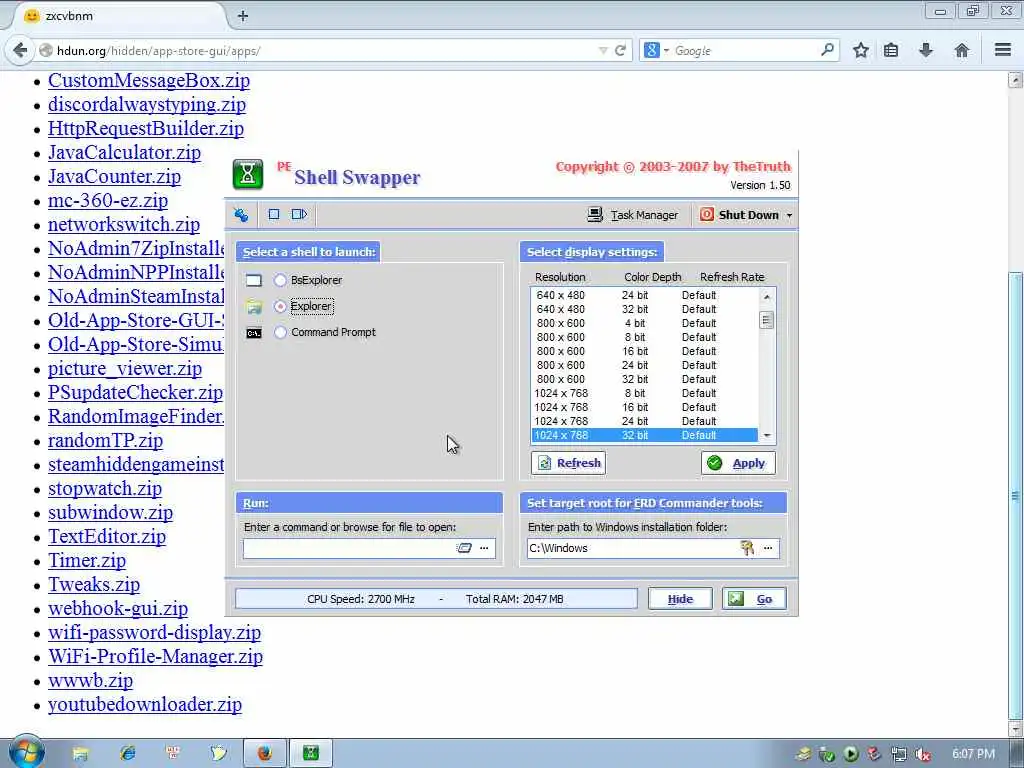Bookmark this page with the star icon
The width and height of the screenshot is (1024, 768).
click(861, 50)
